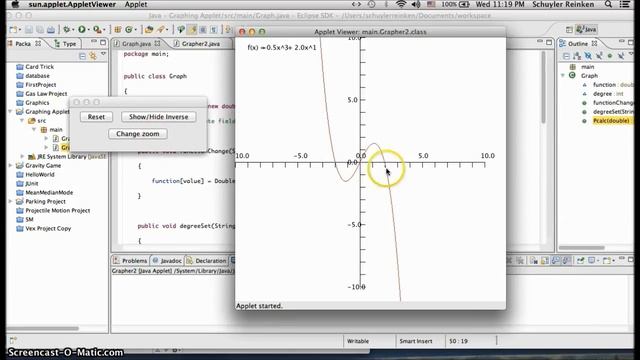
Task: Minimize the Package Explorer panel
Action: tap(93, 42)
